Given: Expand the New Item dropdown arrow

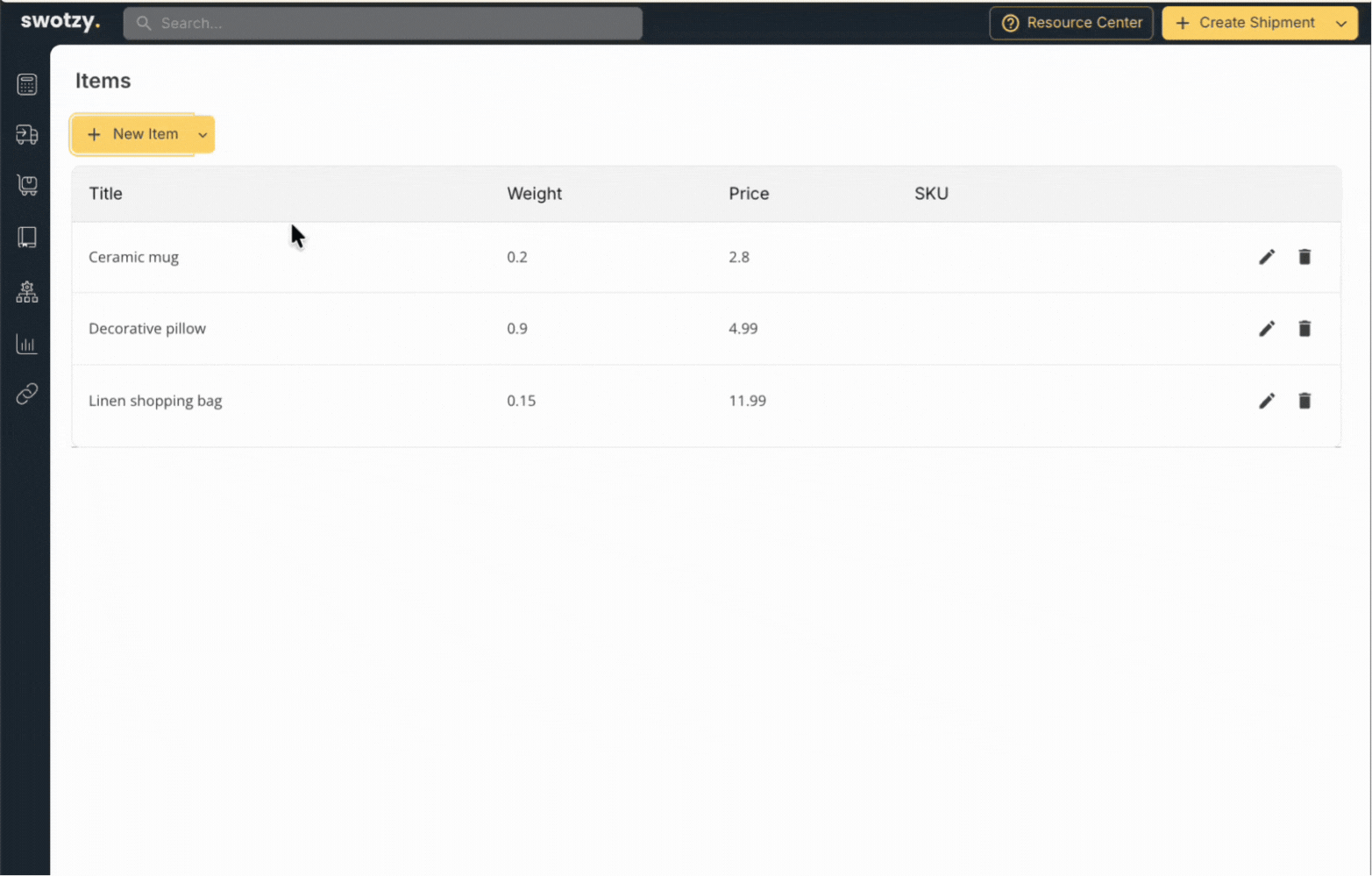Looking at the screenshot, I should click(x=203, y=134).
